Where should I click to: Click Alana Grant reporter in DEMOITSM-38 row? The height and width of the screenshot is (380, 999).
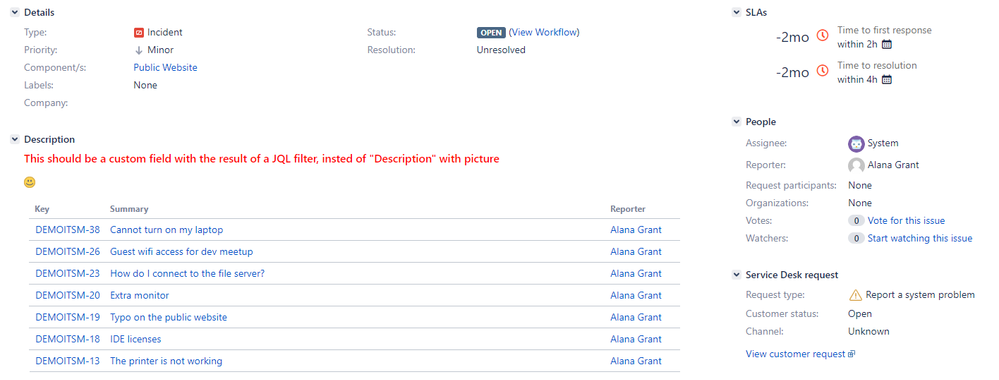pos(636,230)
